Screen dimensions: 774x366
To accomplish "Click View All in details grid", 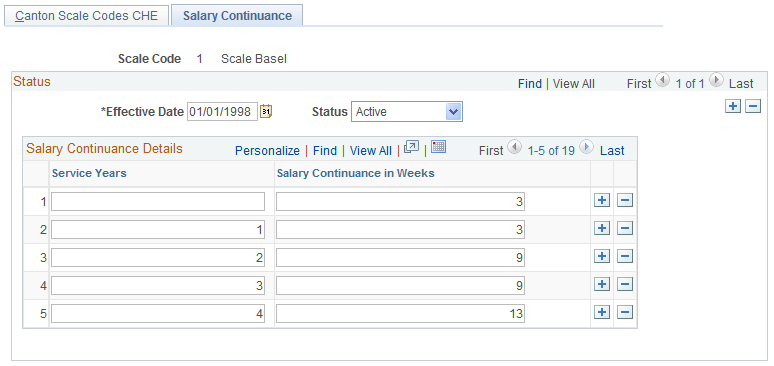I will (x=371, y=151).
